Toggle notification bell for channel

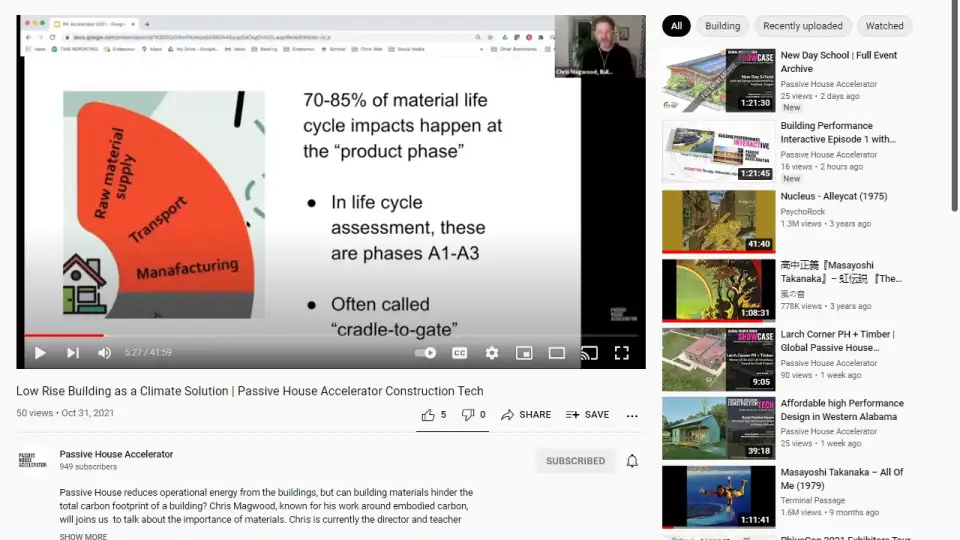[x=632, y=461]
